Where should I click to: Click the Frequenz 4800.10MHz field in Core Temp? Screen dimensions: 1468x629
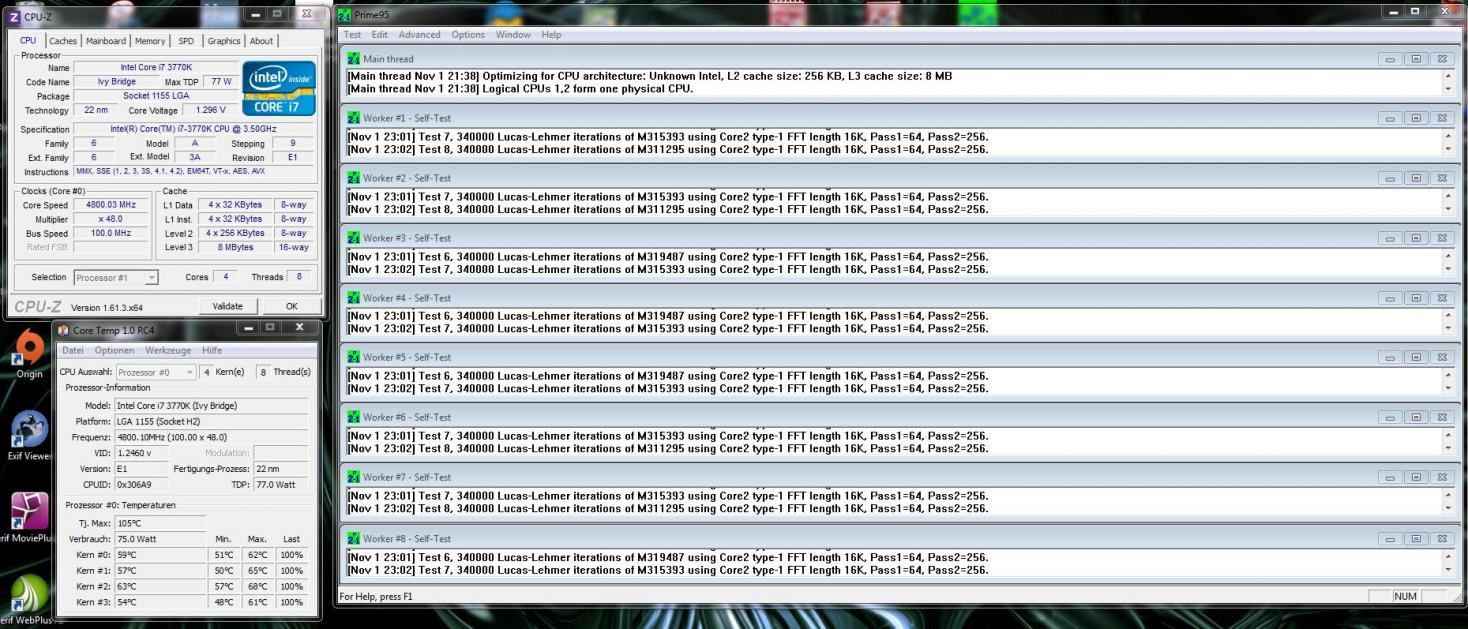tap(211, 437)
